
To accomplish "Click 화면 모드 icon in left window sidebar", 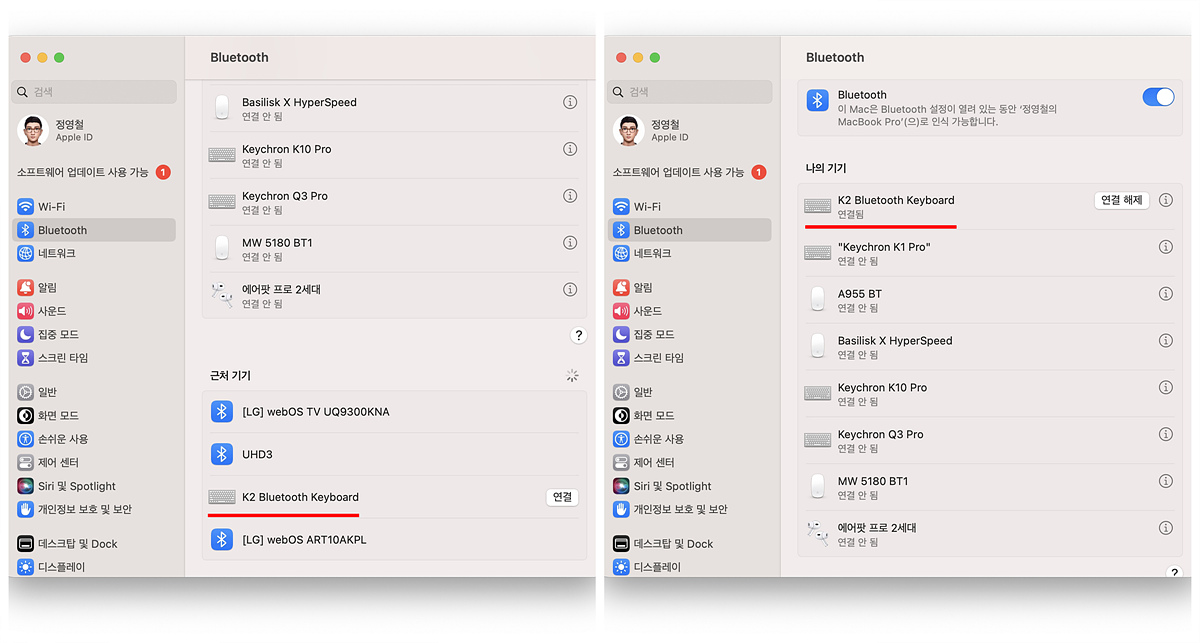I will pos(26,415).
